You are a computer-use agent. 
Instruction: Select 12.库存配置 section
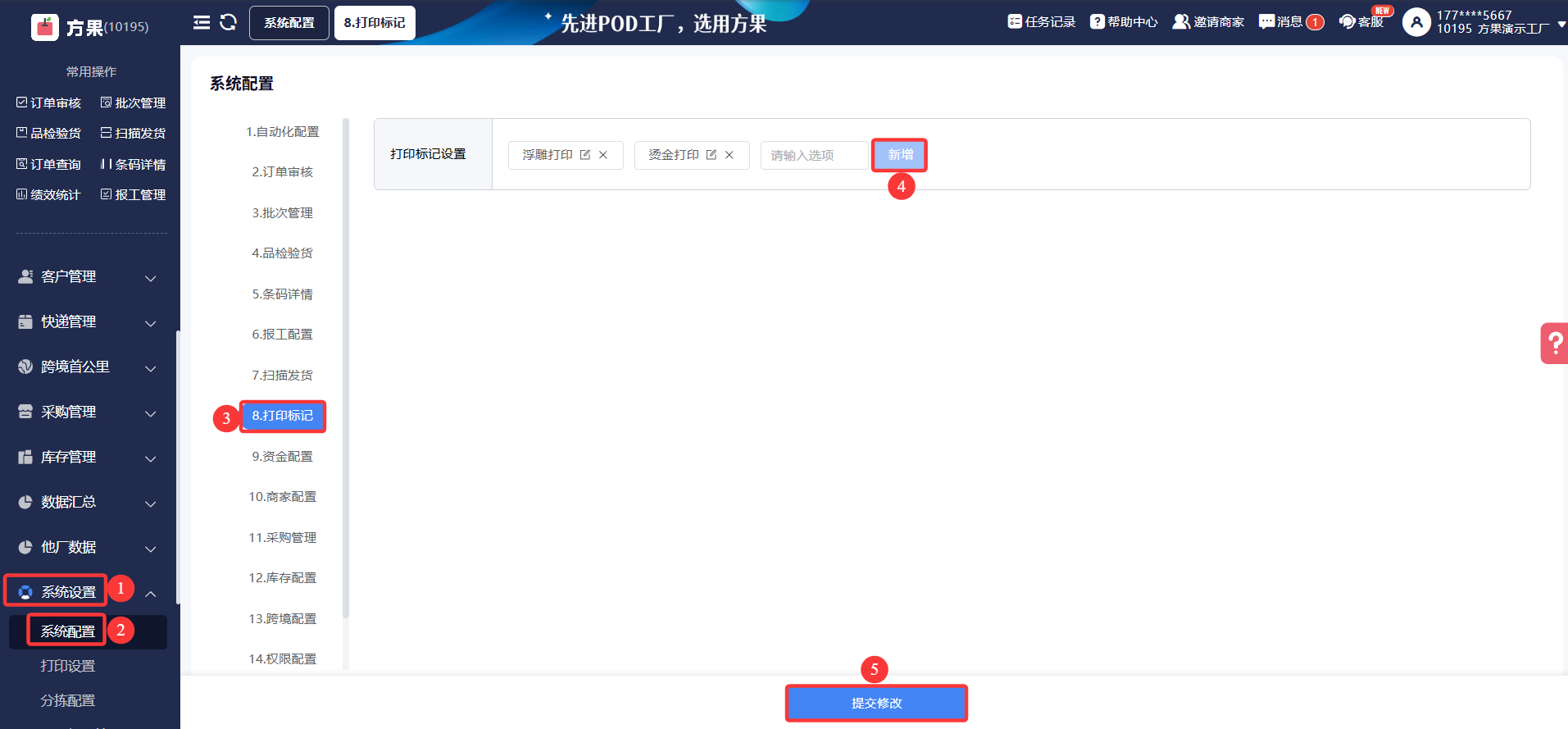pyautogui.click(x=282, y=578)
